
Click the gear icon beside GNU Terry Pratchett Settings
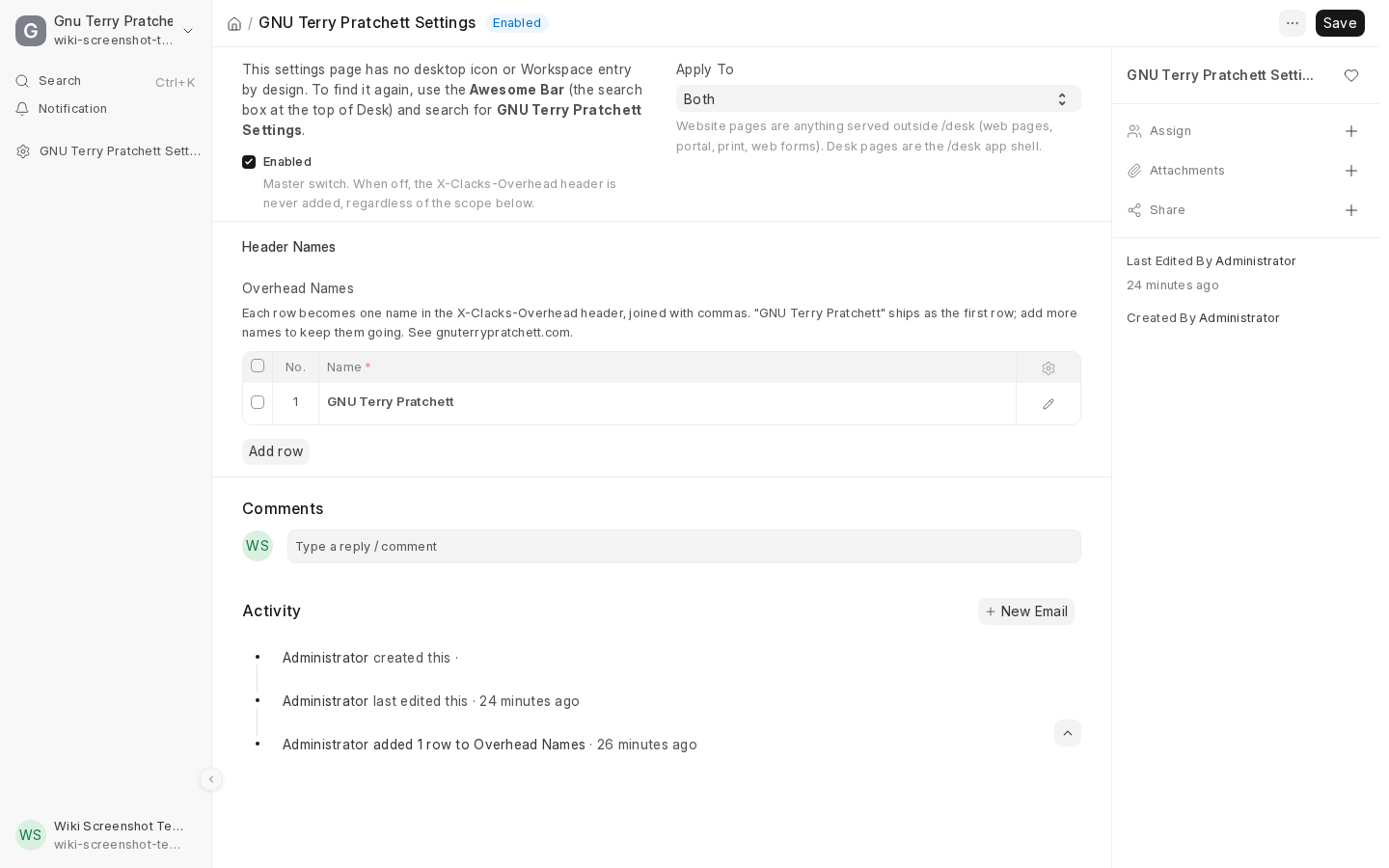coord(23,151)
